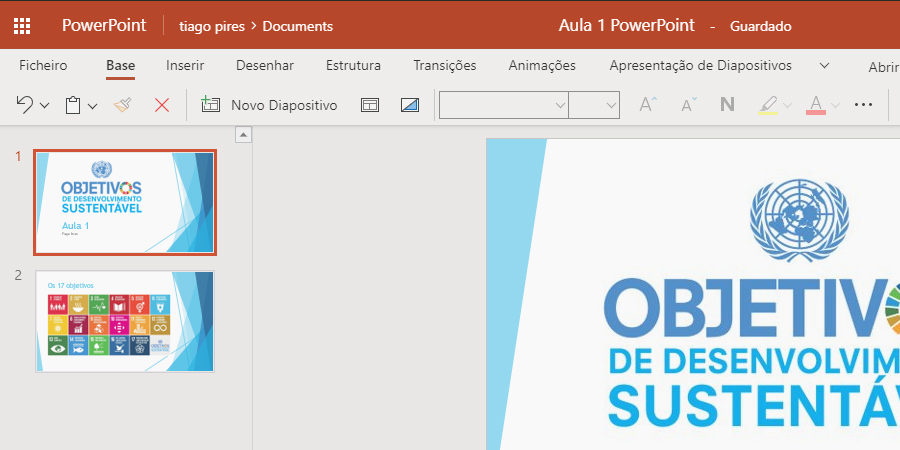Expand highlight color dropdown arrow
The image size is (900, 450).
tap(788, 106)
